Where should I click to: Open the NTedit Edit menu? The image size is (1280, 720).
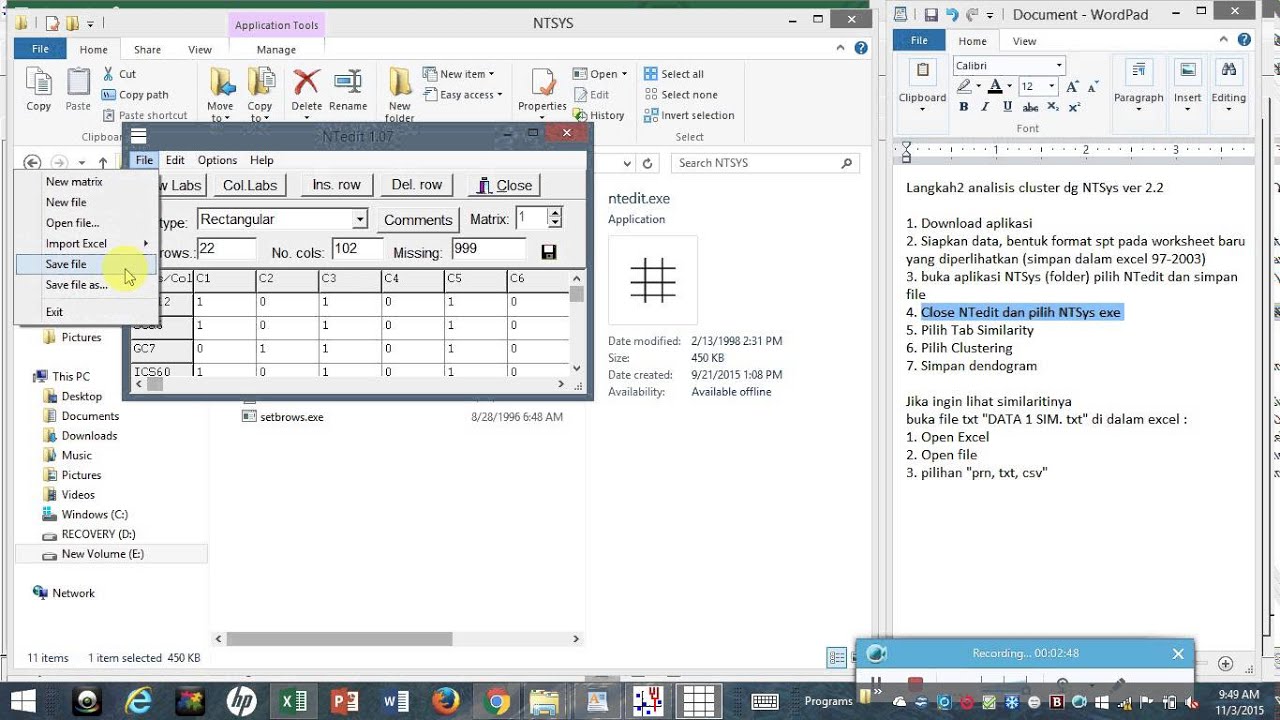175,160
